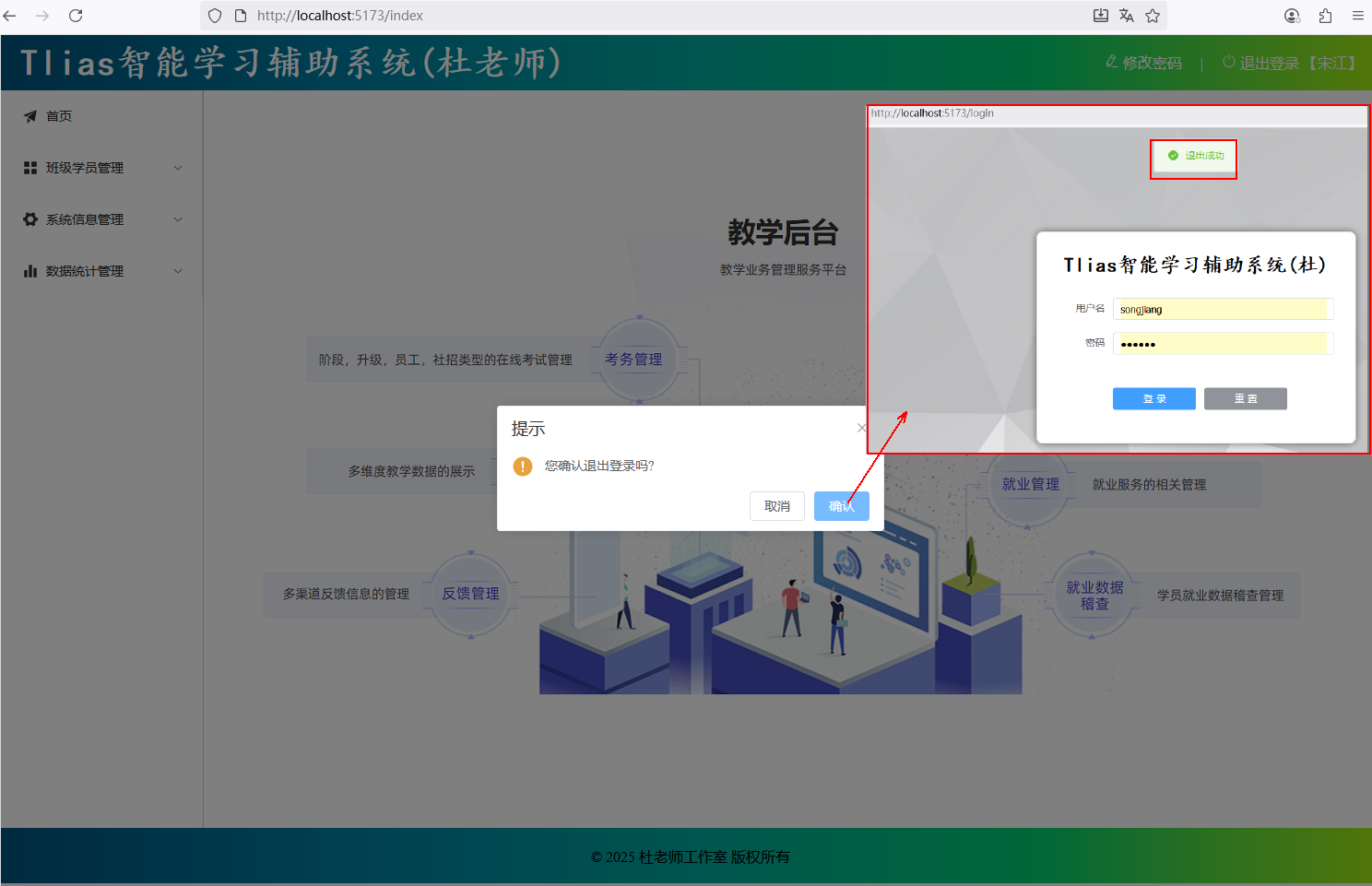
Task: Click the browser reload icon
Action: point(76,16)
